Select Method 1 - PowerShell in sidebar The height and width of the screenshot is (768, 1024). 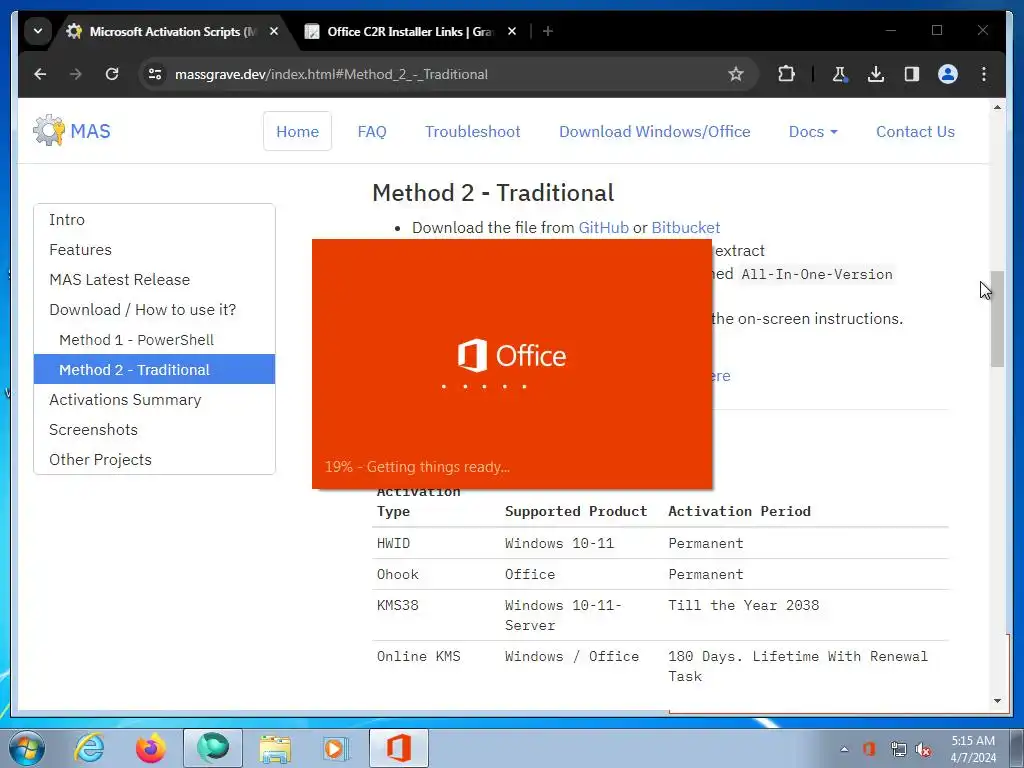click(x=154, y=340)
